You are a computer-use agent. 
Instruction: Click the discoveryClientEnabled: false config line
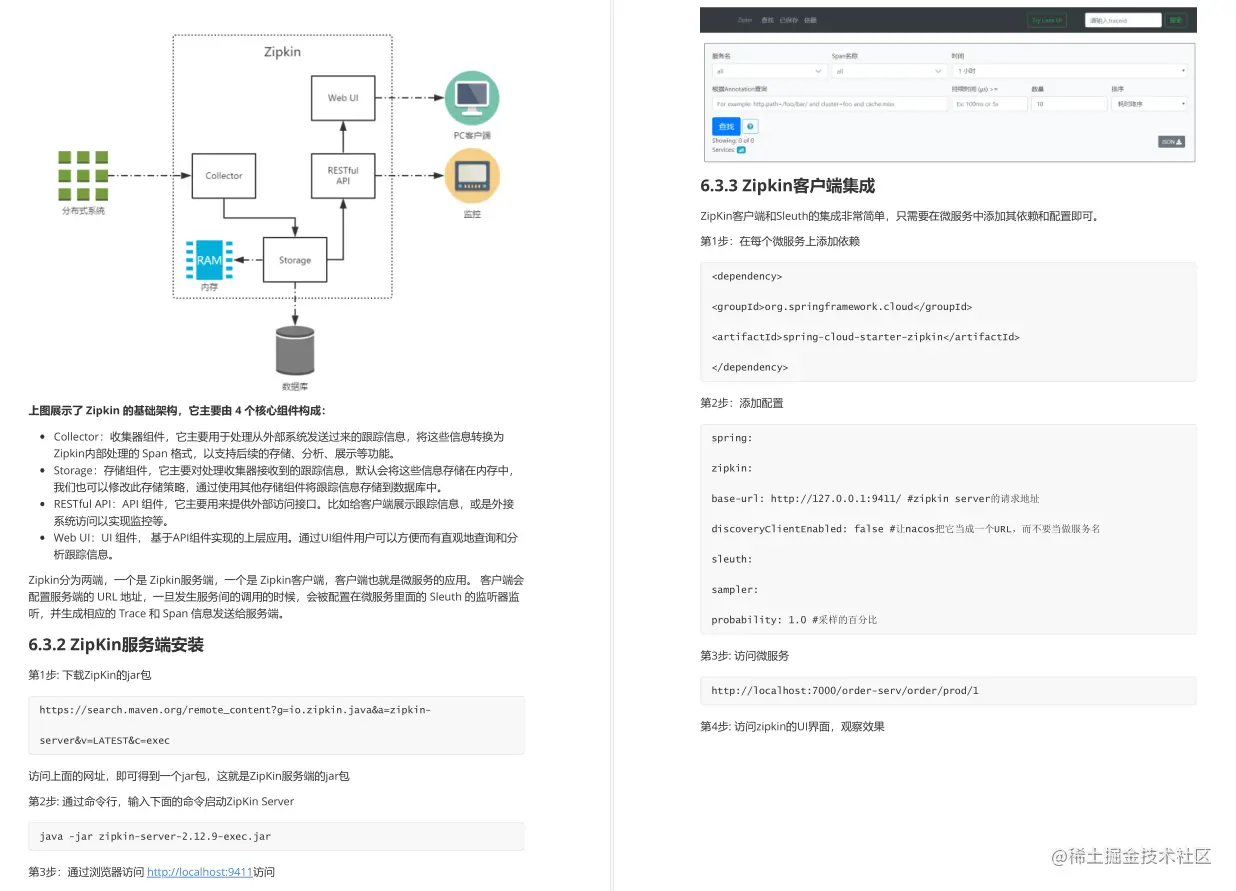906,528
